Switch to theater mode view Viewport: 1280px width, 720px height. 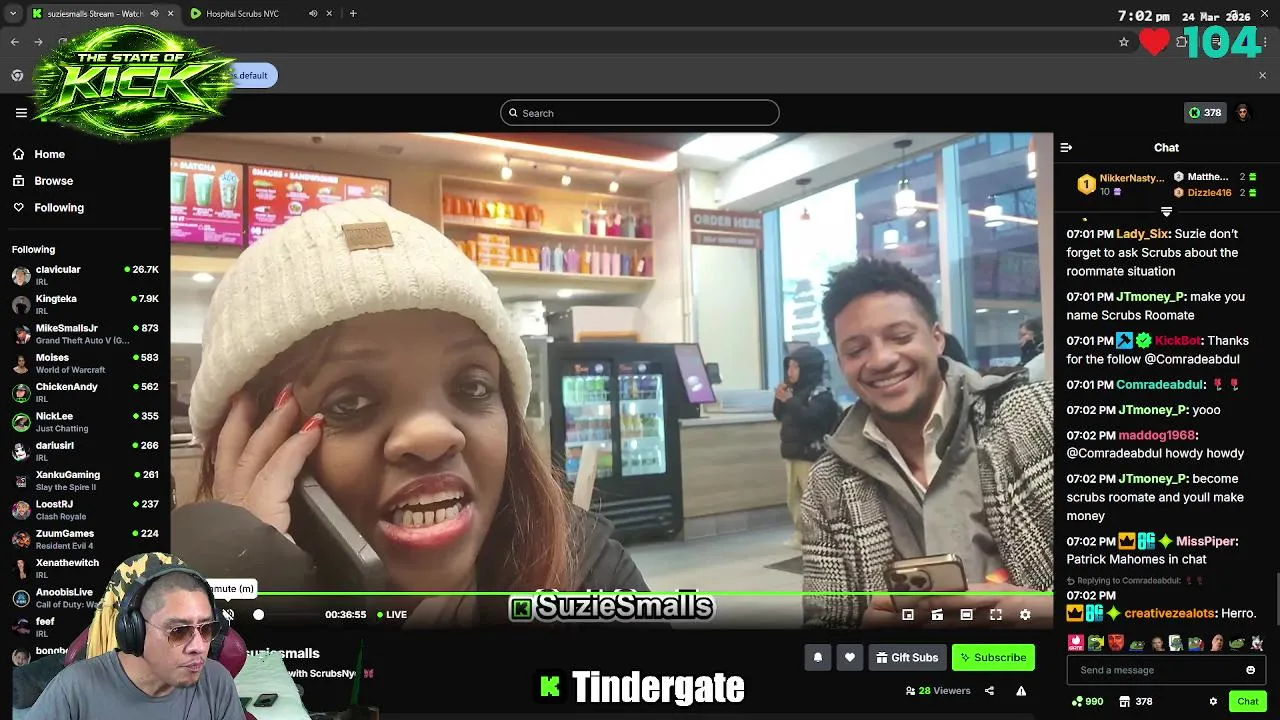966,614
